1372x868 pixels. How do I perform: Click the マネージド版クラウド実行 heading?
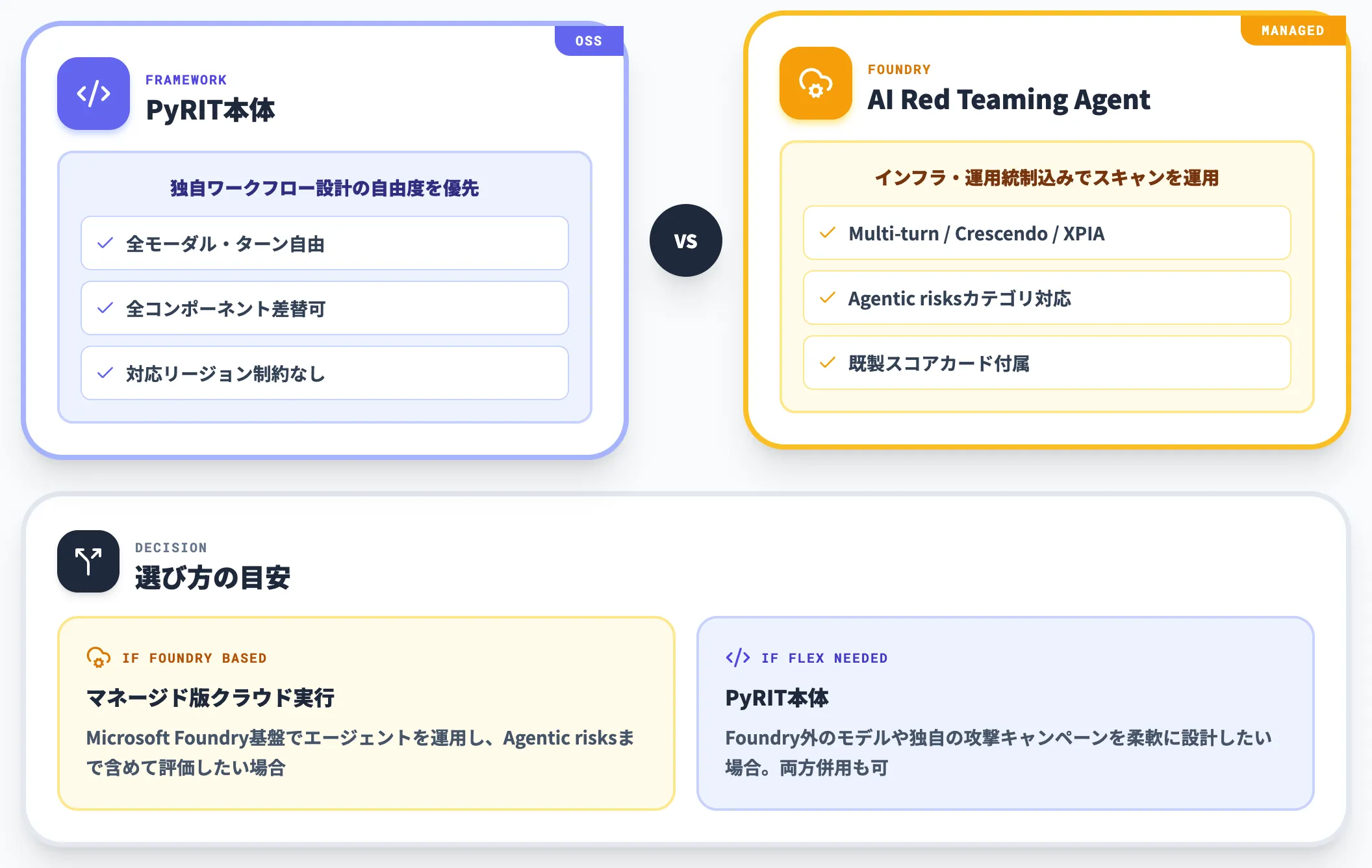click(x=210, y=698)
